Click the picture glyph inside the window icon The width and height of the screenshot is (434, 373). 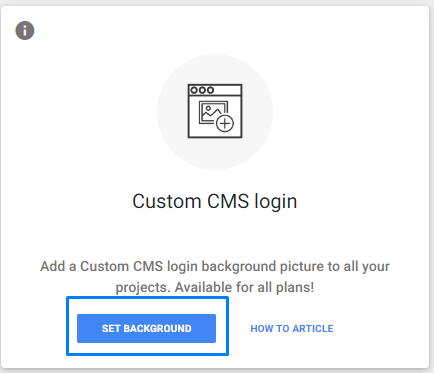click(213, 113)
